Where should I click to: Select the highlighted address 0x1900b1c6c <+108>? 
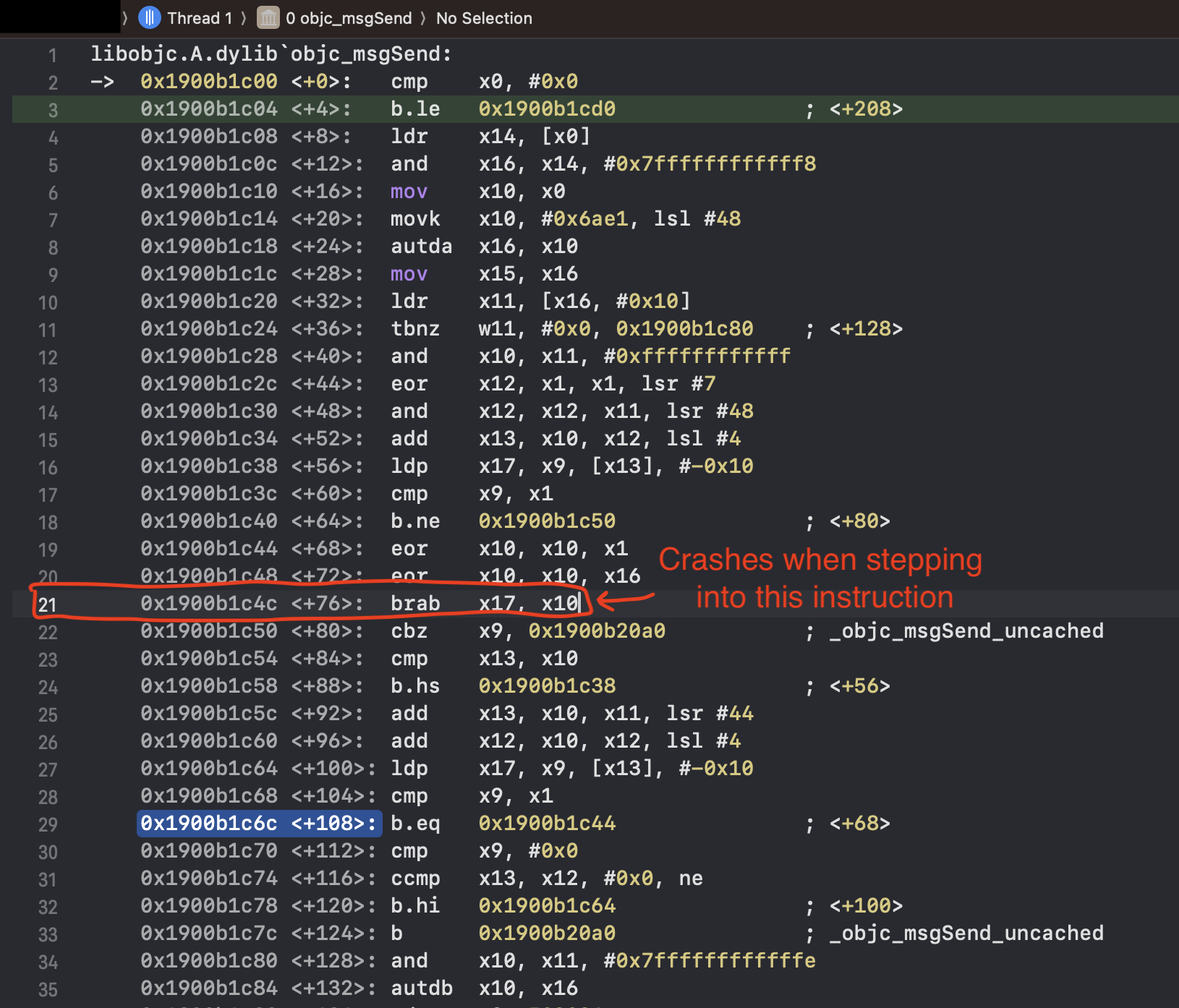[x=259, y=824]
